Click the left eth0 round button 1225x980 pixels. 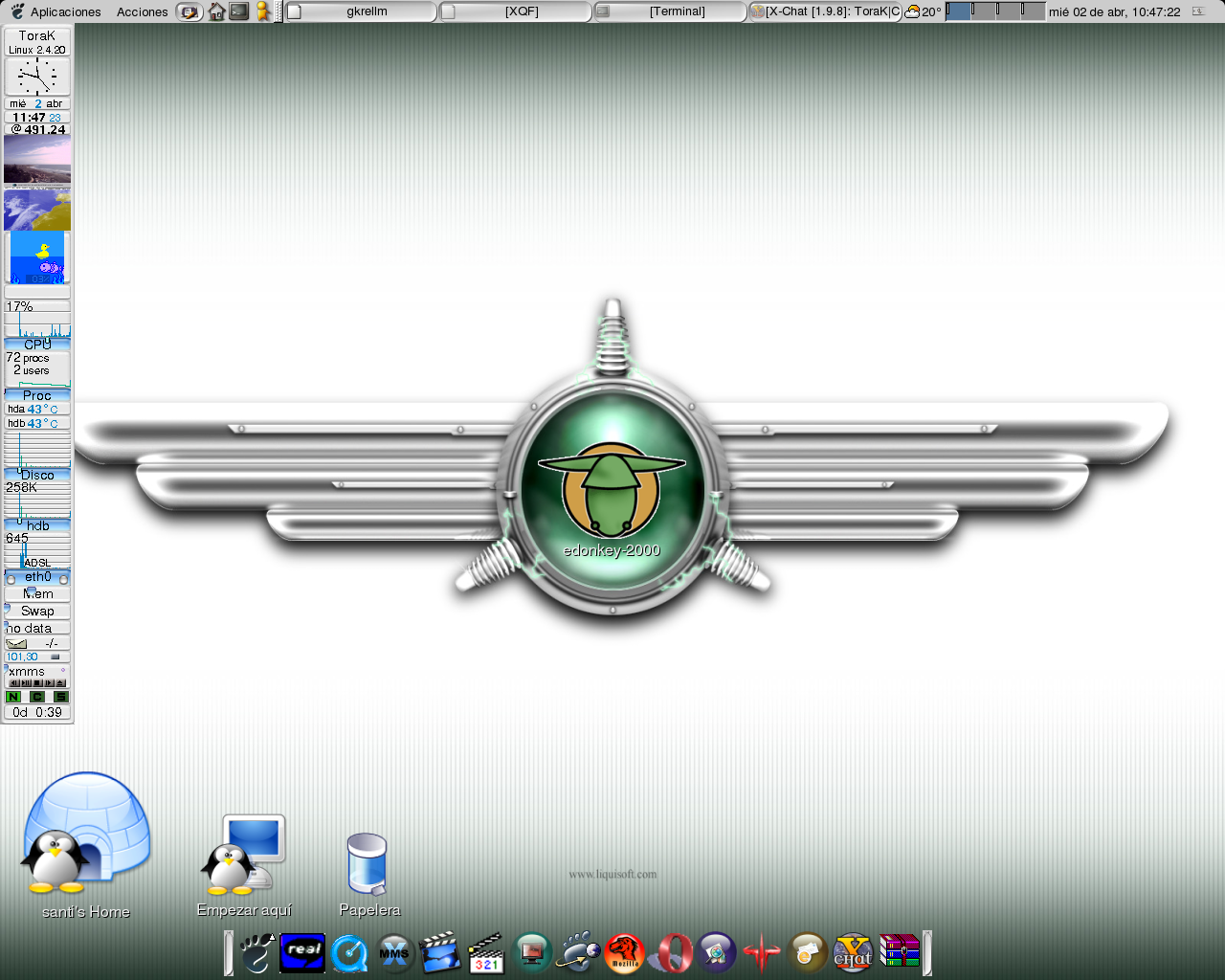tap(11, 579)
